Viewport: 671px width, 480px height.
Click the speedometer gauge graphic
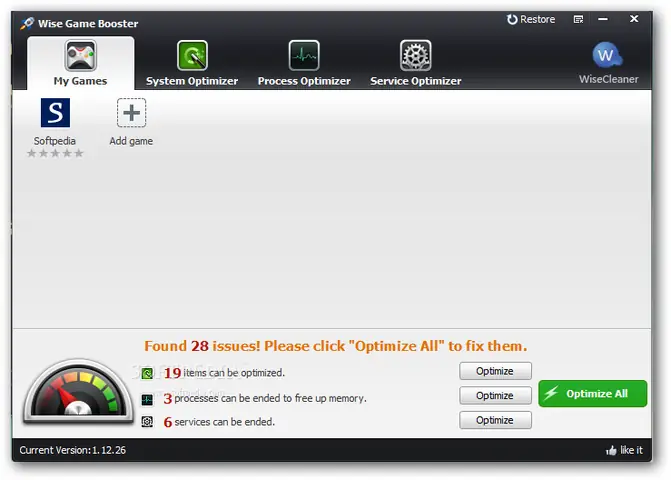(78, 391)
